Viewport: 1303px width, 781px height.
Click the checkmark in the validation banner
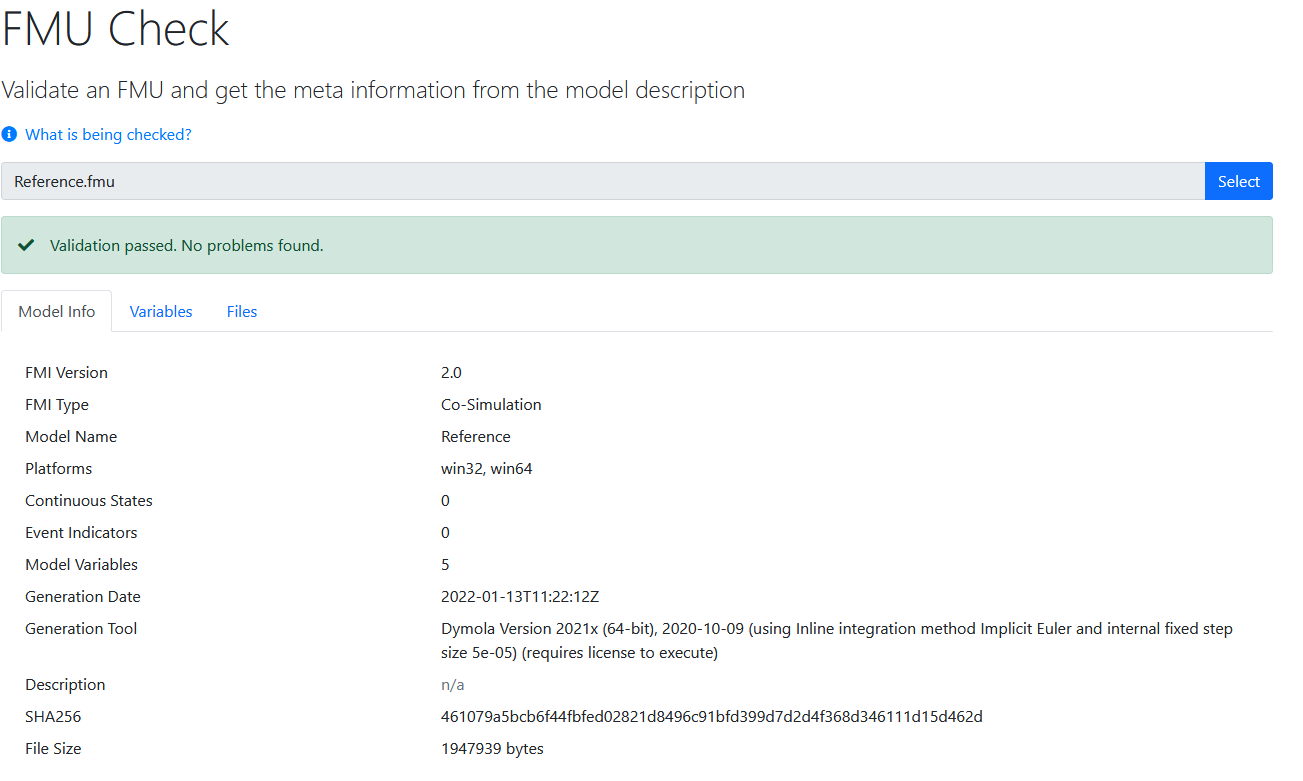point(26,244)
